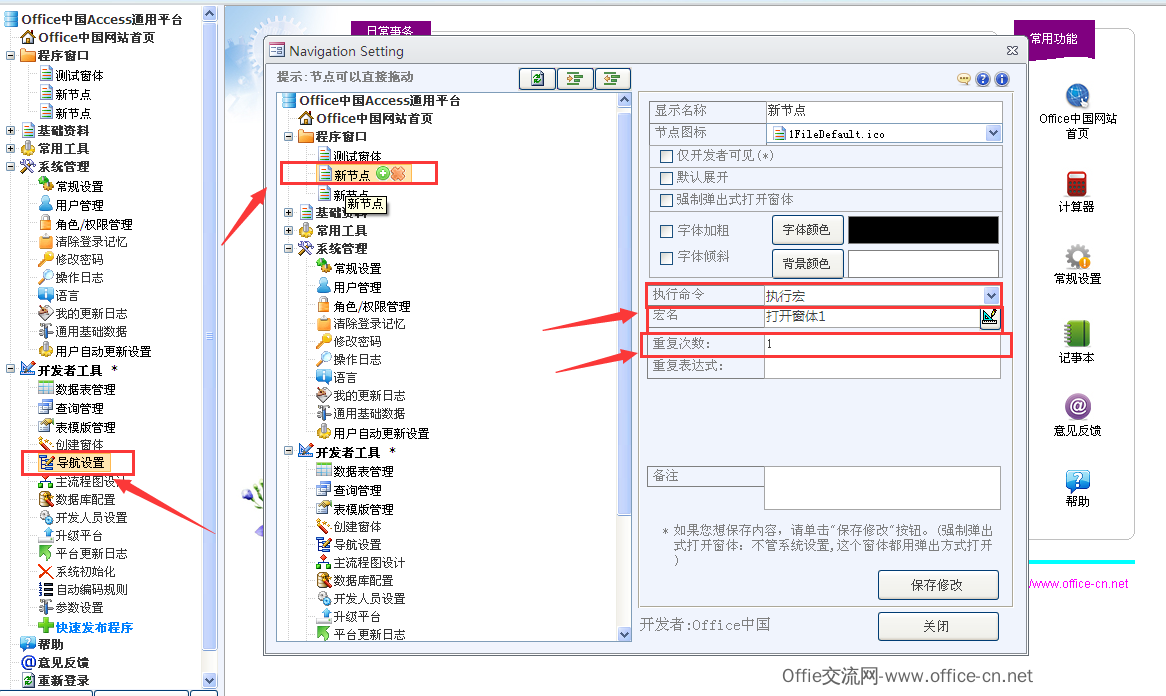
Task: Click the 重复次数 input field
Action: coord(882,344)
